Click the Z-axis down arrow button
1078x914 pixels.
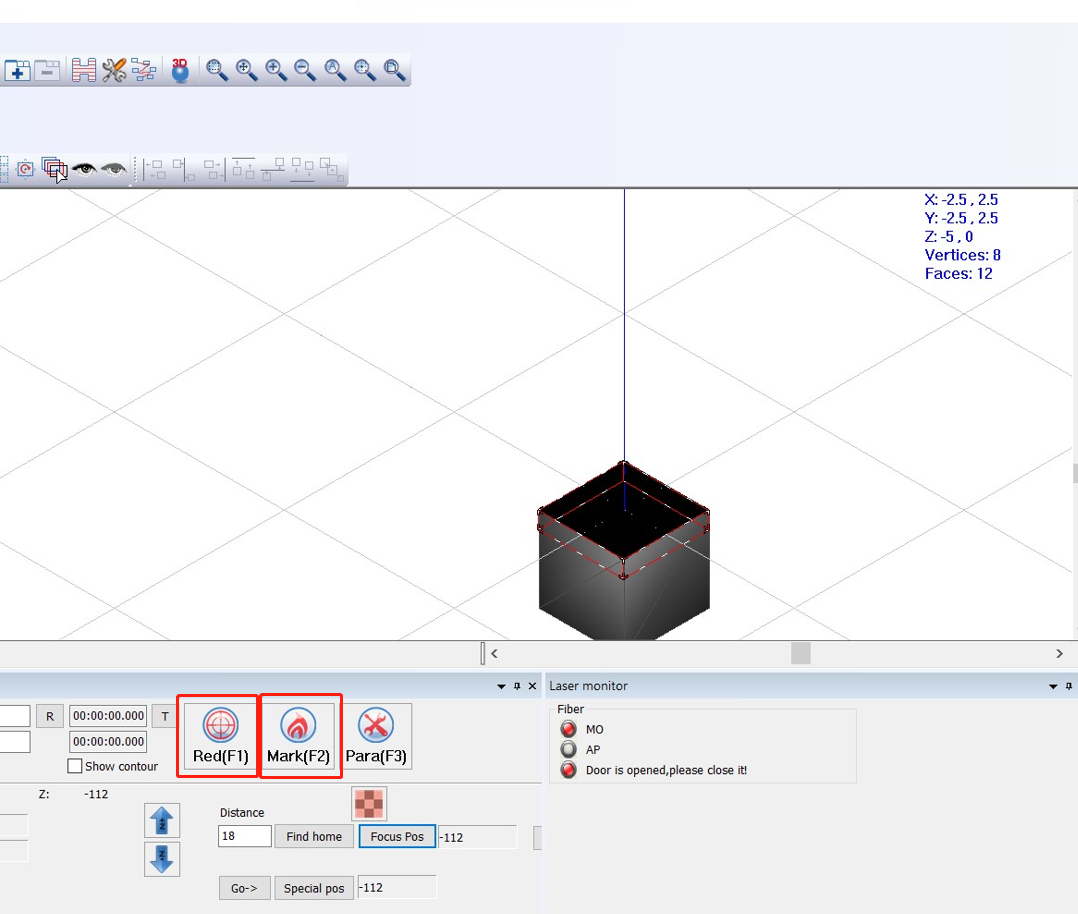click(x=162, y=859)
